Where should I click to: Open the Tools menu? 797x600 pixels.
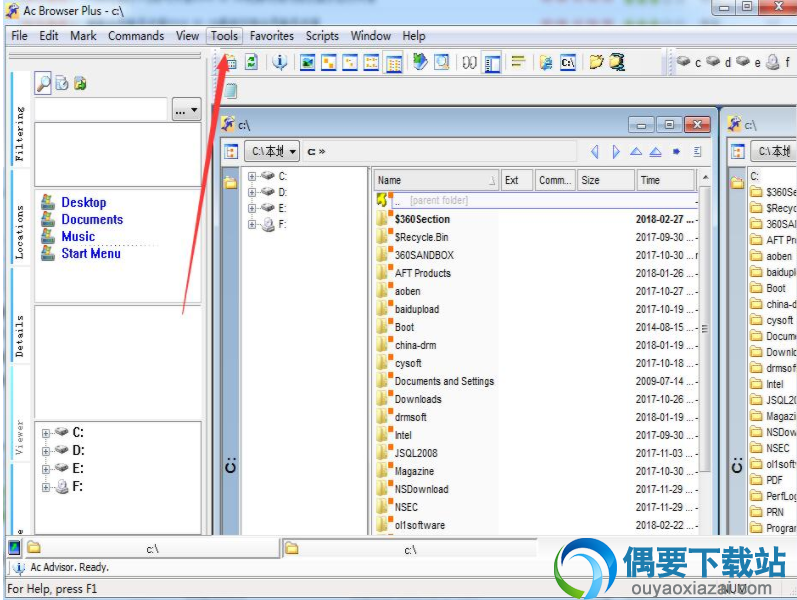tap(224, 36)
